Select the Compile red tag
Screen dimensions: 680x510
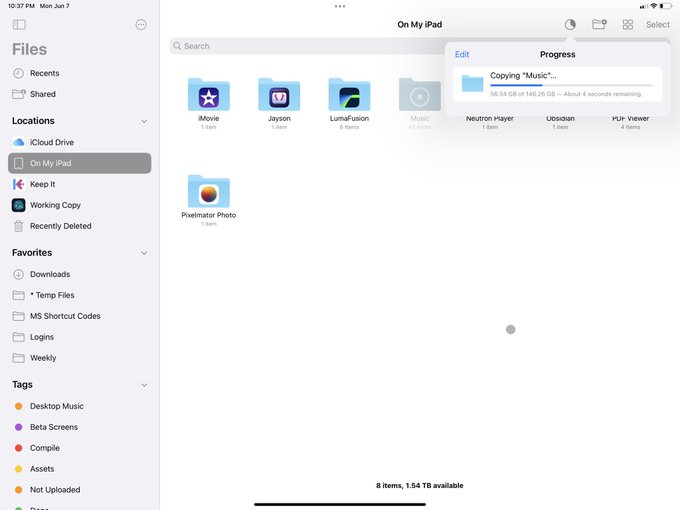click(80, 448)
